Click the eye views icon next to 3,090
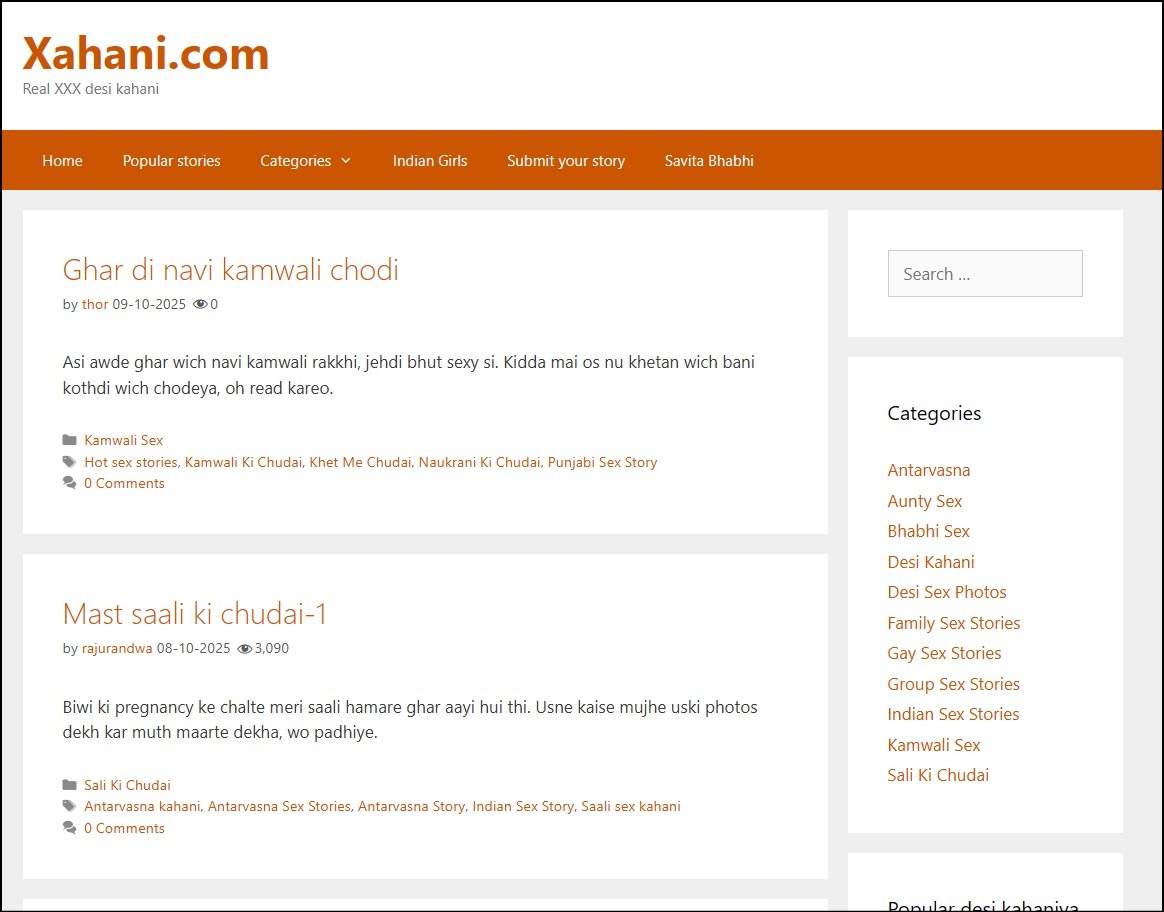The height and width of the screenshot is (912, 1164). 244,649
